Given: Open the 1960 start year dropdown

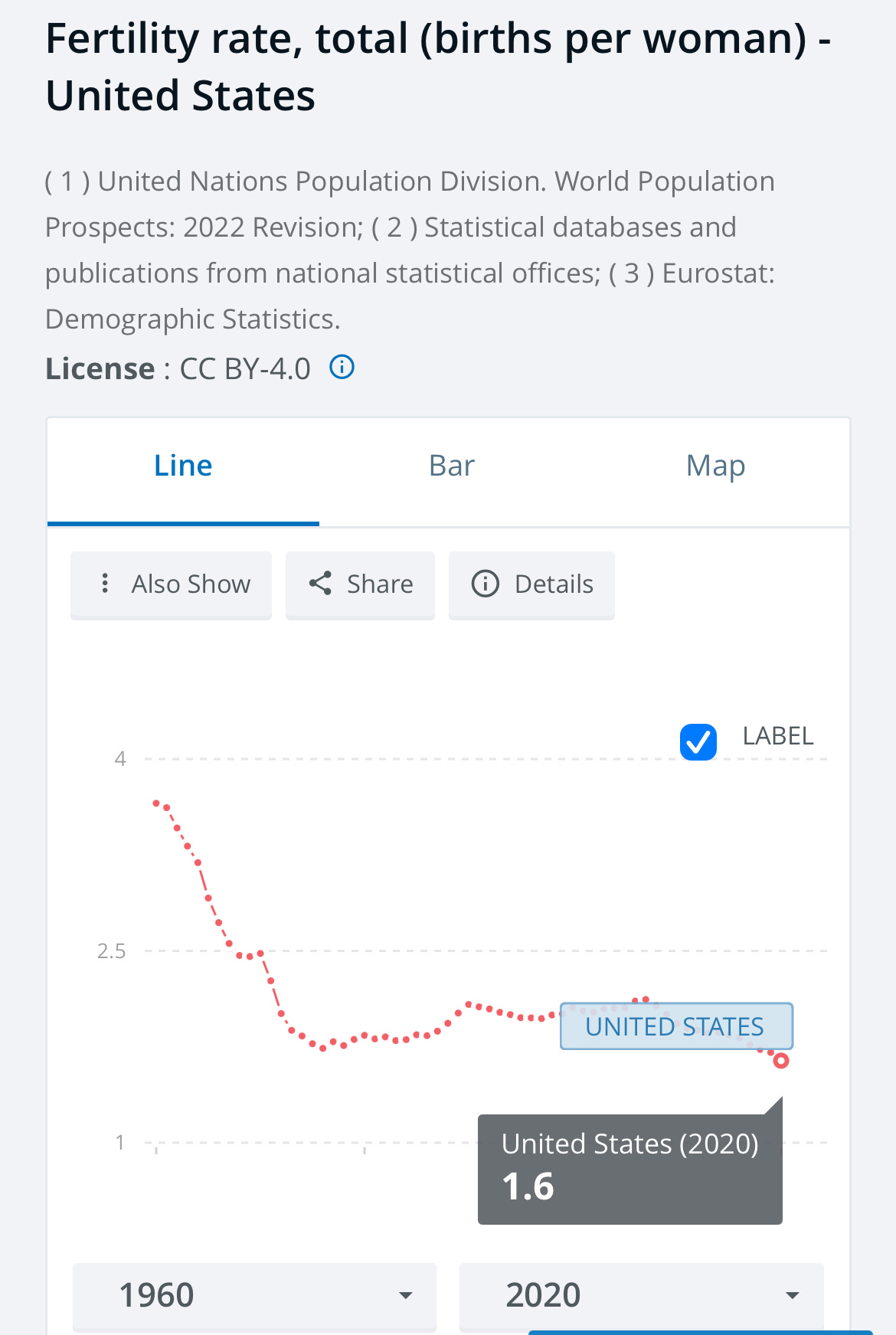Looking at the screenshot, I should tap(254, 1296).
